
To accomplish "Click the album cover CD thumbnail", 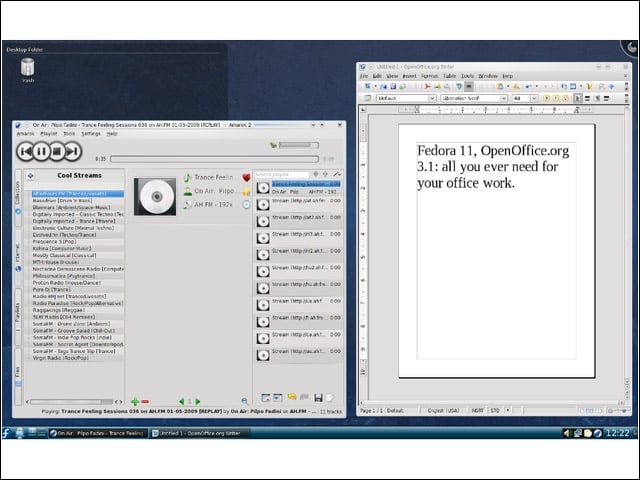I will coord(155,196).
